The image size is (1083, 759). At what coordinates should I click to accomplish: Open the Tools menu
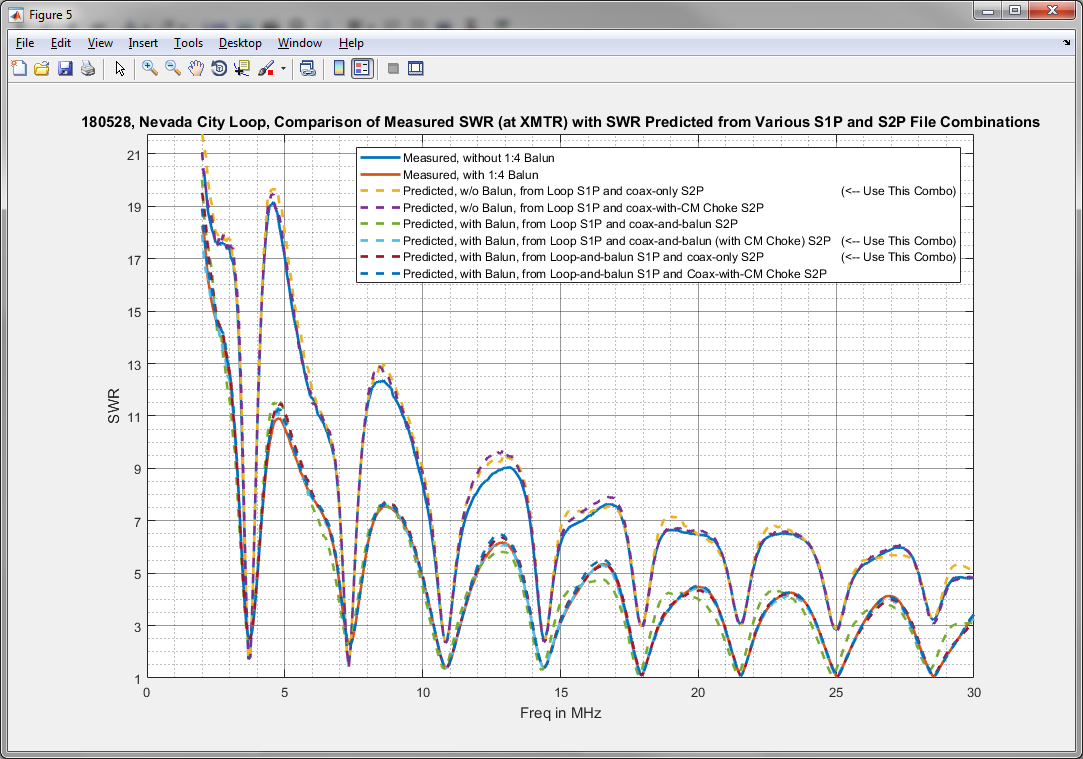(x=189, y=43)
